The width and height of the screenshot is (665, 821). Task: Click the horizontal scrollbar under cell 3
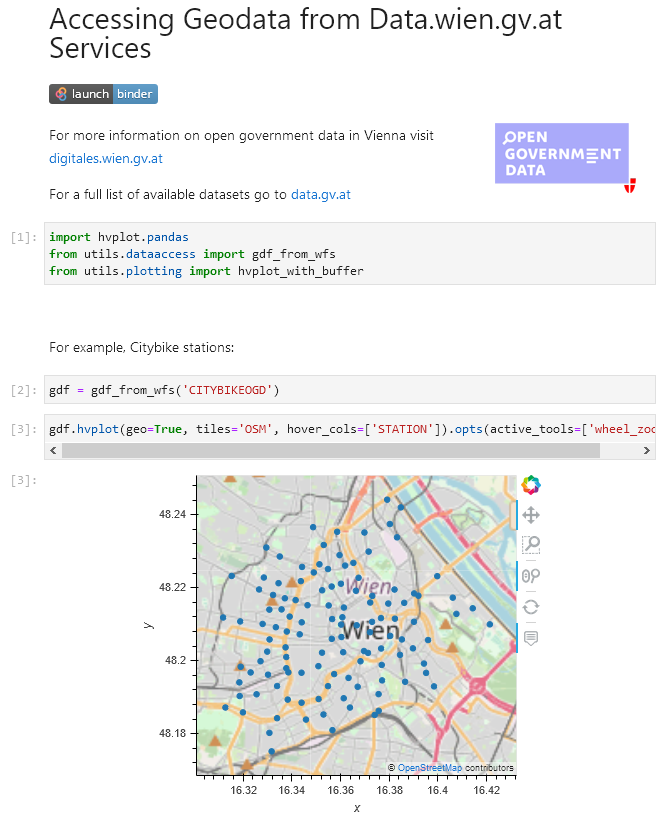point(330,451)
